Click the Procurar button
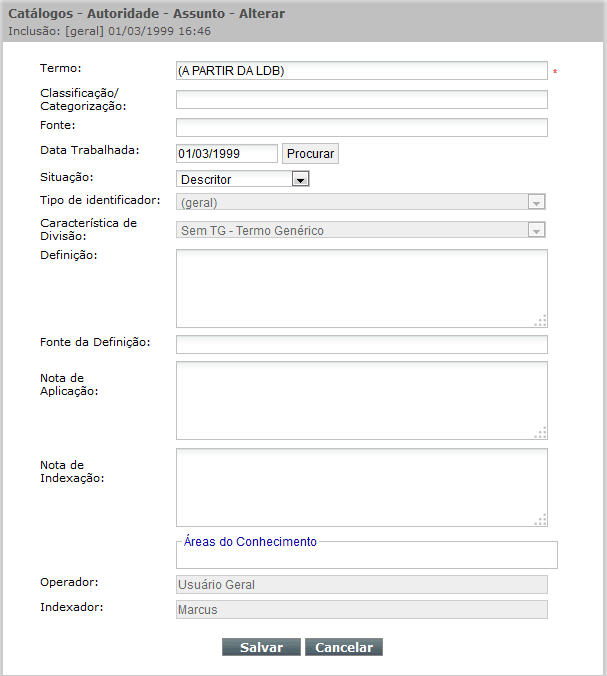 pos(310,153)
